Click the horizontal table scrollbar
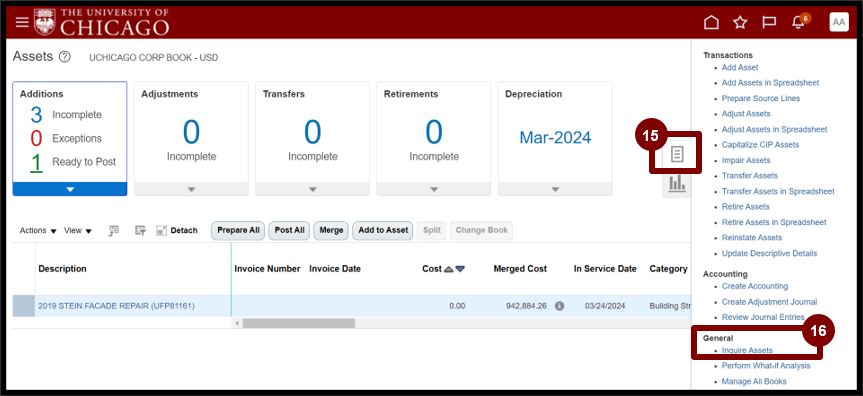The height and width of the screenshot is (396, 863). (299, 323)
